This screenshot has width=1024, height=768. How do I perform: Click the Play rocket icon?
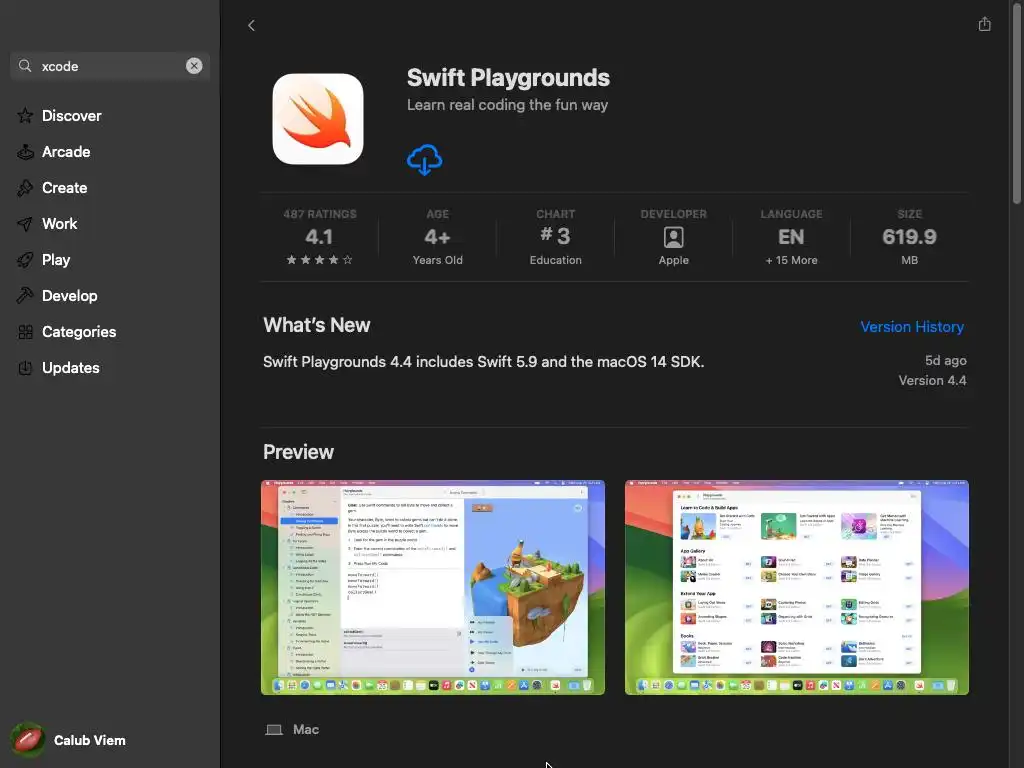(25, 260)
